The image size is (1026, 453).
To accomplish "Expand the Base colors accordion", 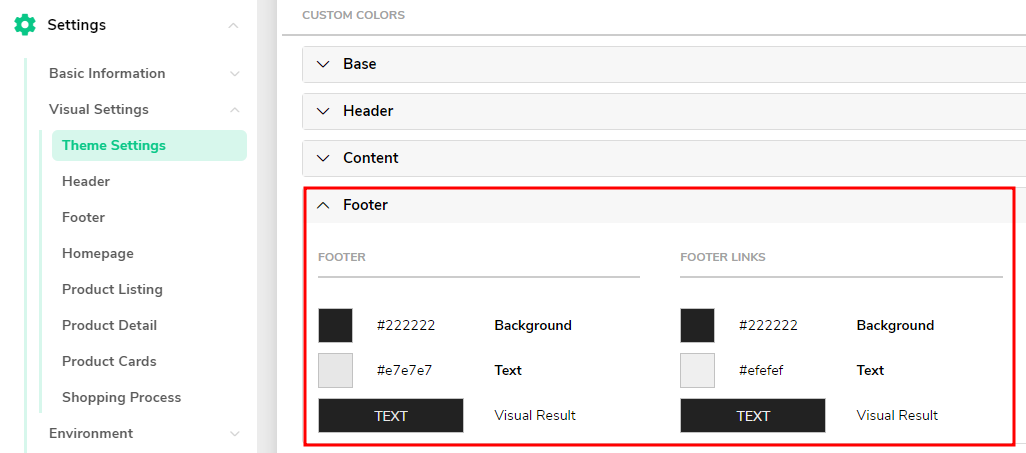I will click(663, 64).
